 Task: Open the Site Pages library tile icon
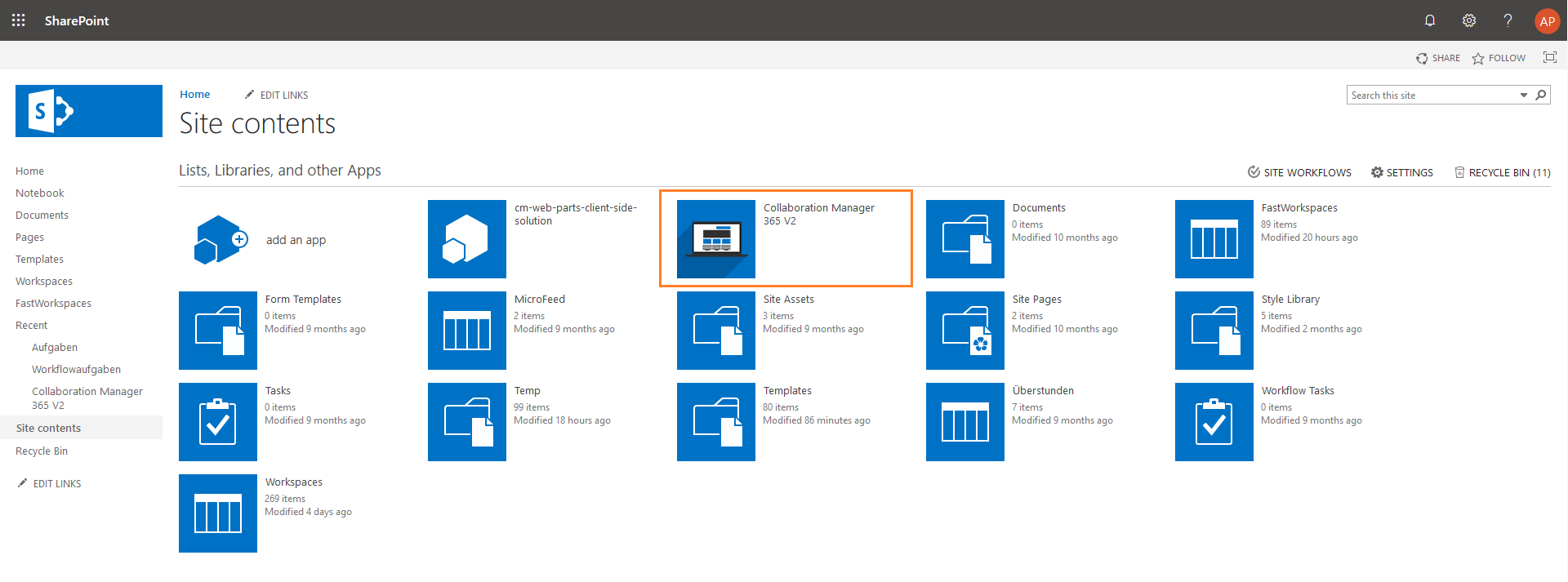(x=965, y=331)
